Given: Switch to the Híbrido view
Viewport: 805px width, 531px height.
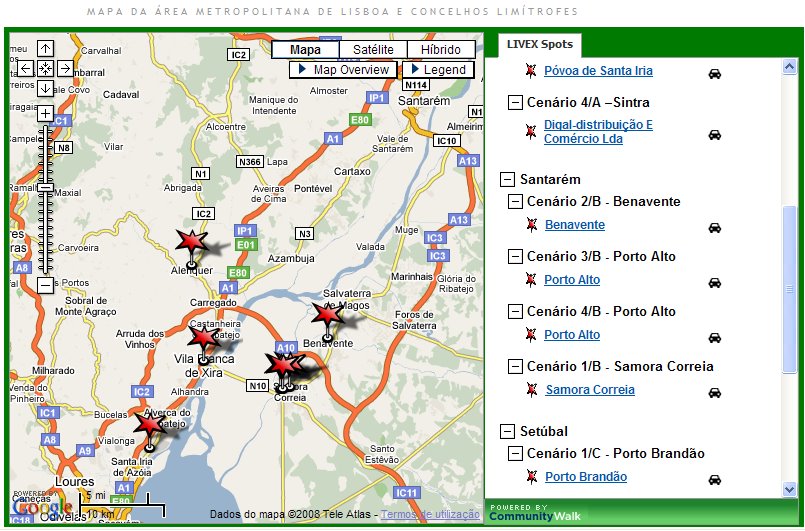Looking at the screenshot, I should click(x=441, y=50).
